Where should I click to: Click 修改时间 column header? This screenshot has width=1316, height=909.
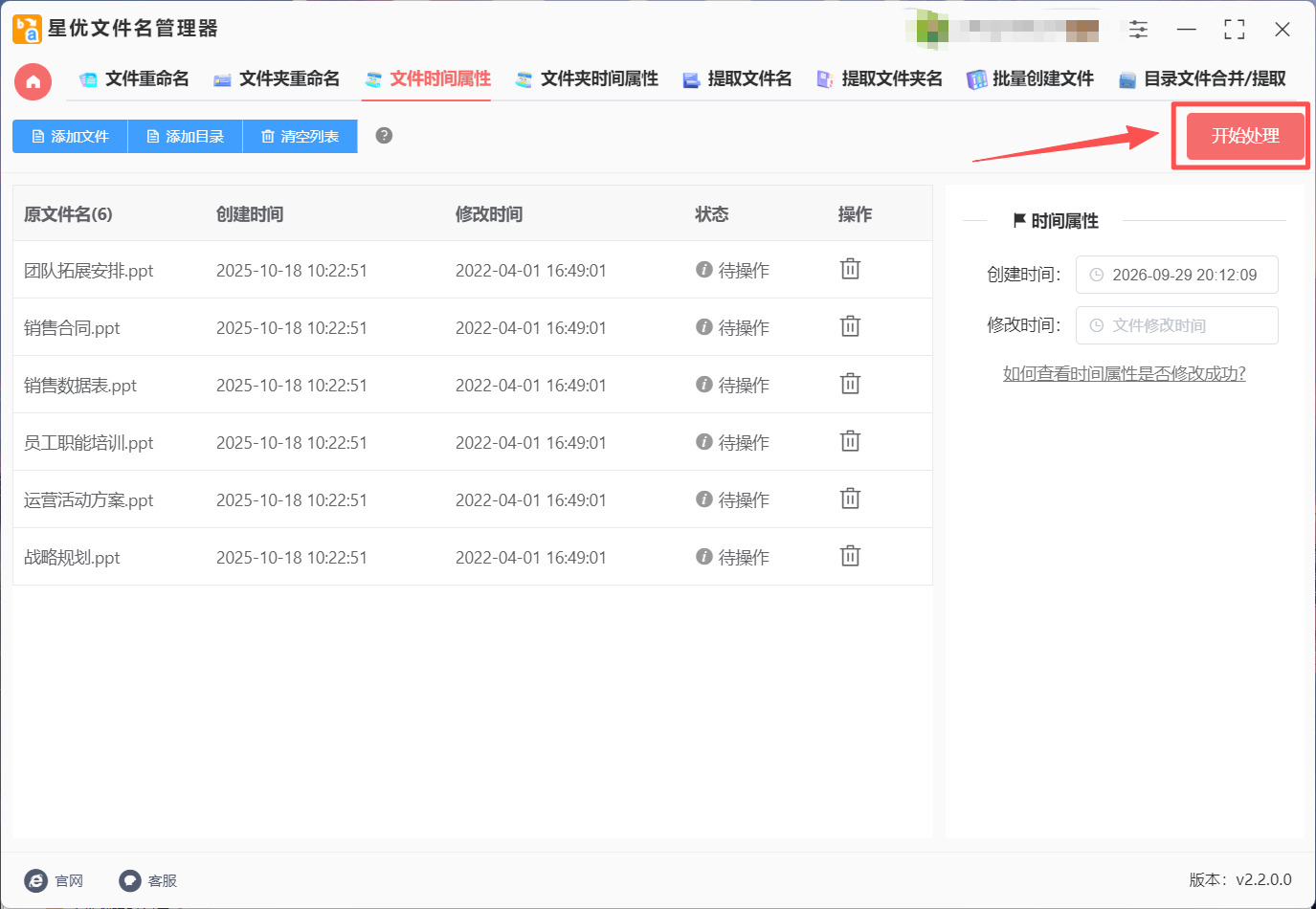(x=489, y=214)
